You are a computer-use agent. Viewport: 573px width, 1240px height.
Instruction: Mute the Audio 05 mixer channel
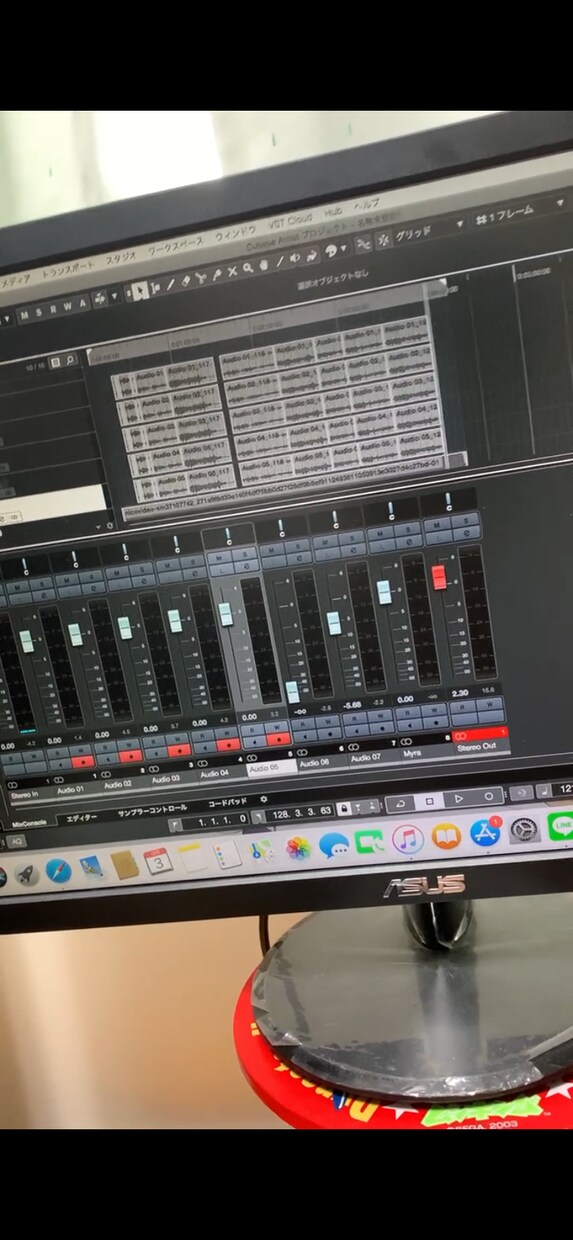pos(221,557)
